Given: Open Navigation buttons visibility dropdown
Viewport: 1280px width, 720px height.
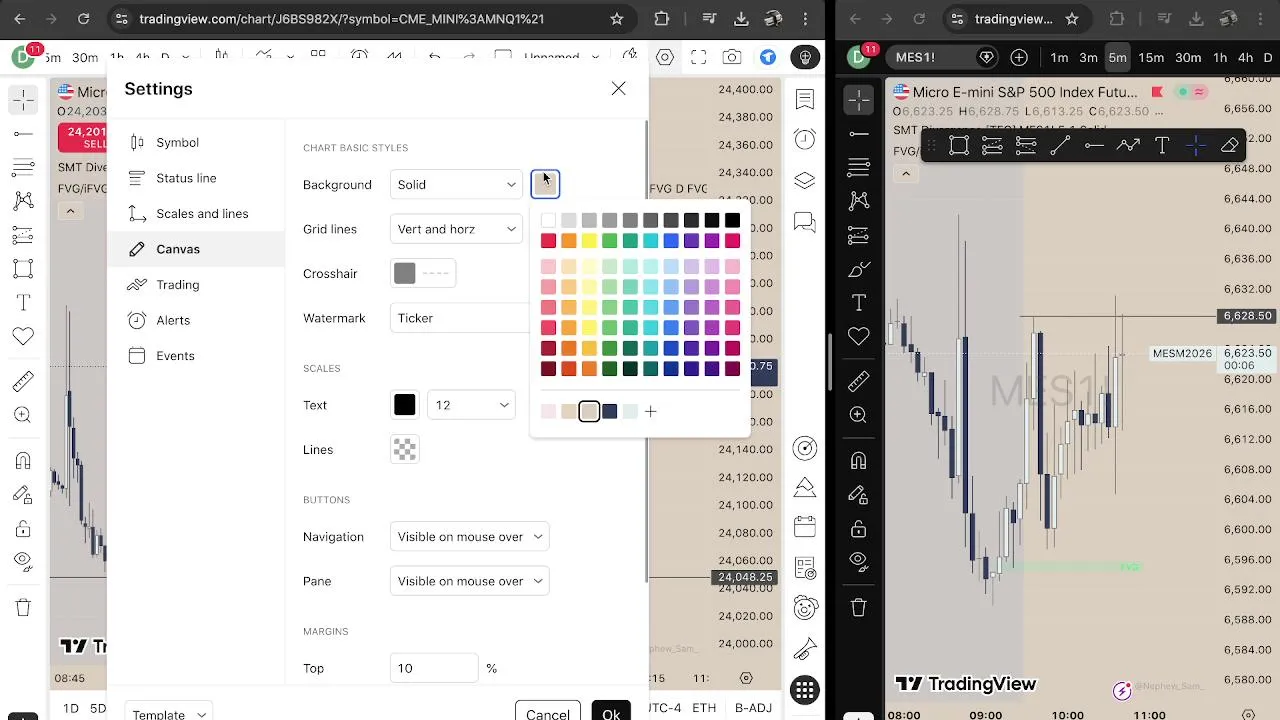Looking at the screenshot, I should 469,537.
